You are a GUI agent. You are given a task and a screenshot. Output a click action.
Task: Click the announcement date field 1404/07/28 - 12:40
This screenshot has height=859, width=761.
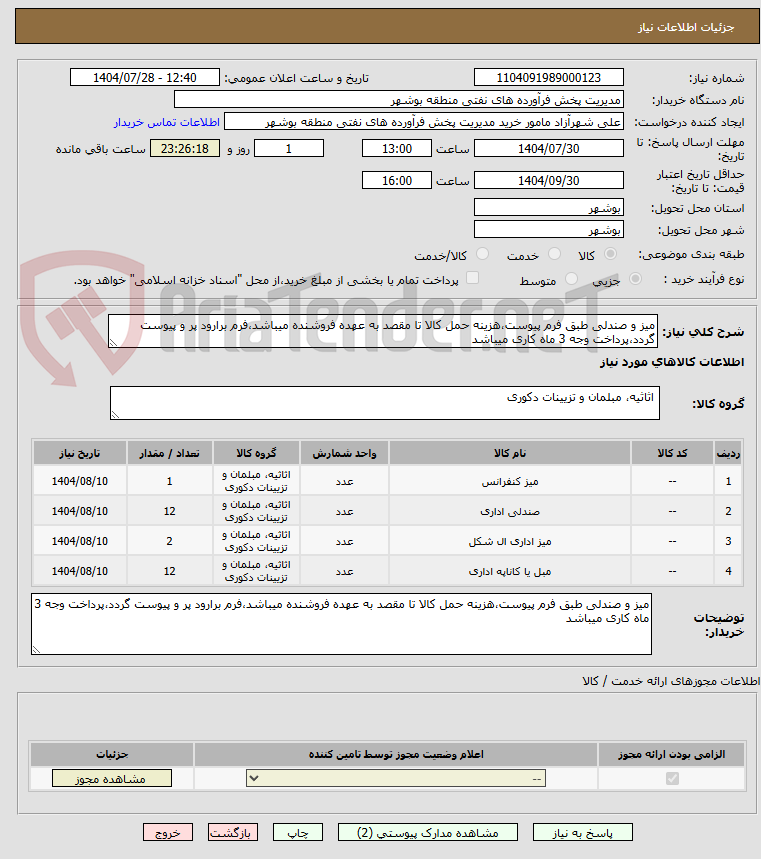coord(145,78)
